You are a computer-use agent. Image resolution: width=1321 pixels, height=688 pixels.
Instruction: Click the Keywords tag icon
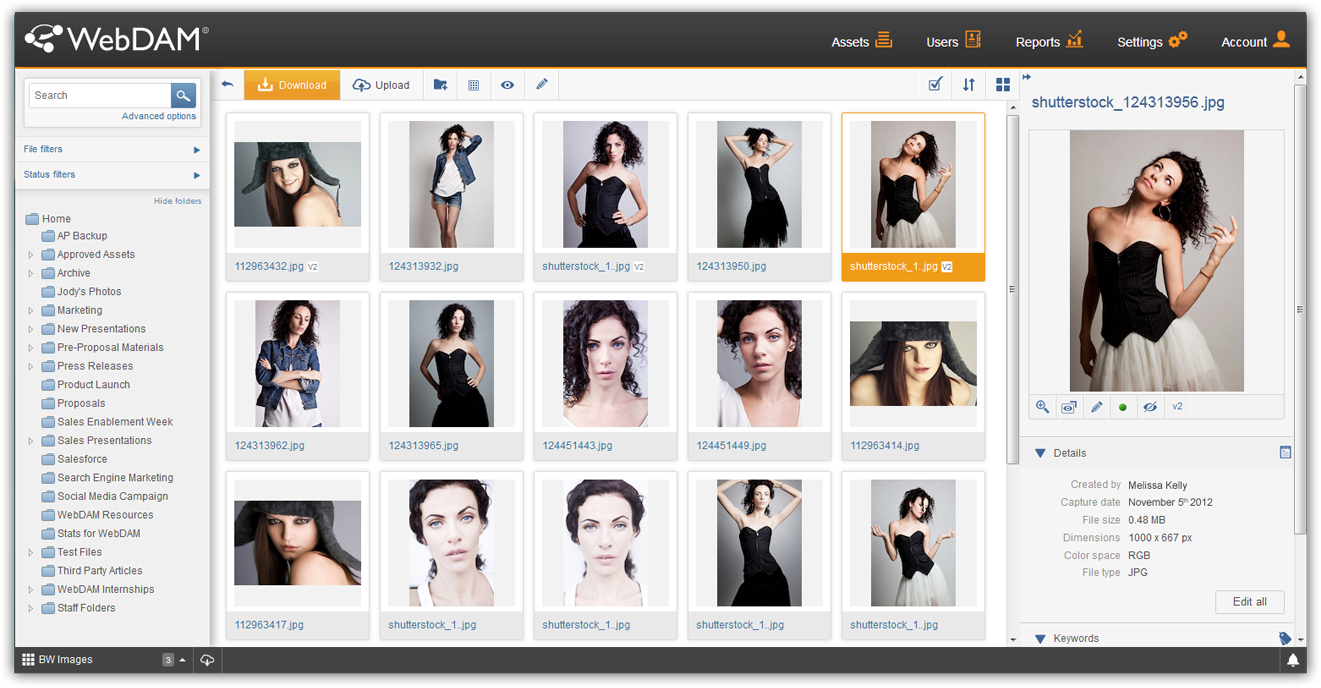[1285, 638]
